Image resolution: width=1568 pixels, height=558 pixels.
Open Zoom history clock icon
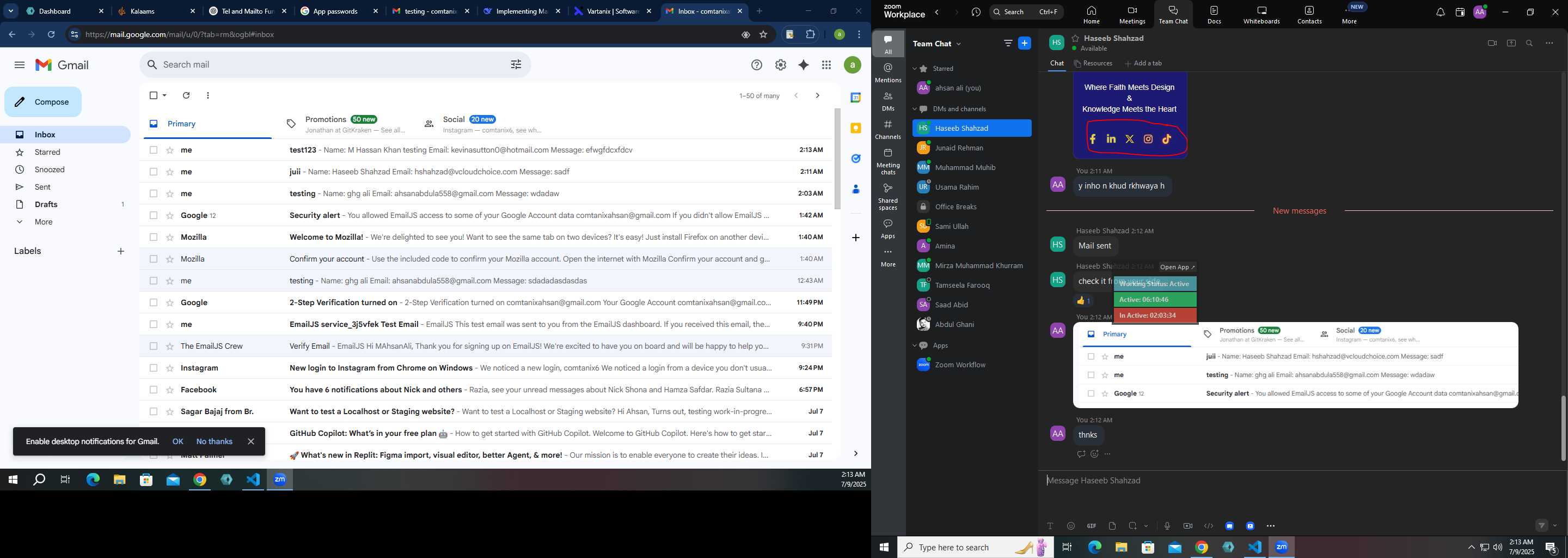[976, 12]
